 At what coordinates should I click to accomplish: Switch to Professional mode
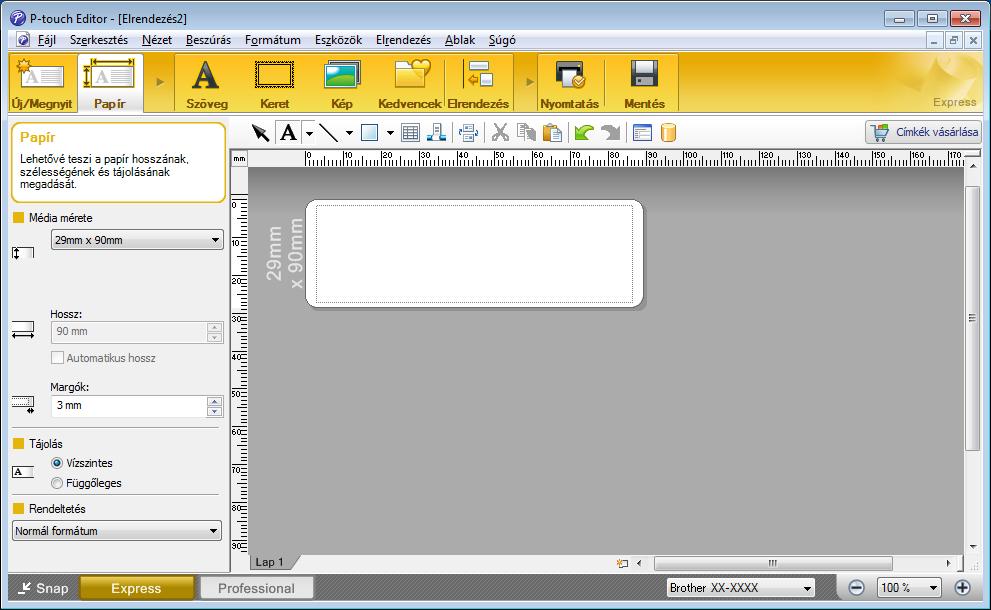(x=256, y=589)
